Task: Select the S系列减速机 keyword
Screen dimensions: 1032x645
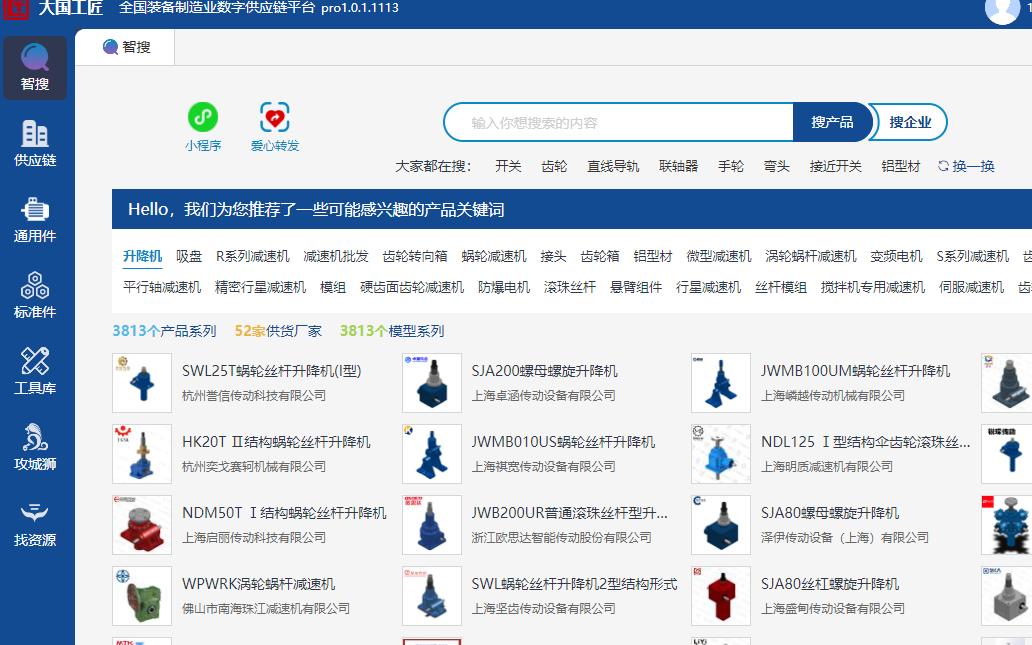Action: point(973,256)
